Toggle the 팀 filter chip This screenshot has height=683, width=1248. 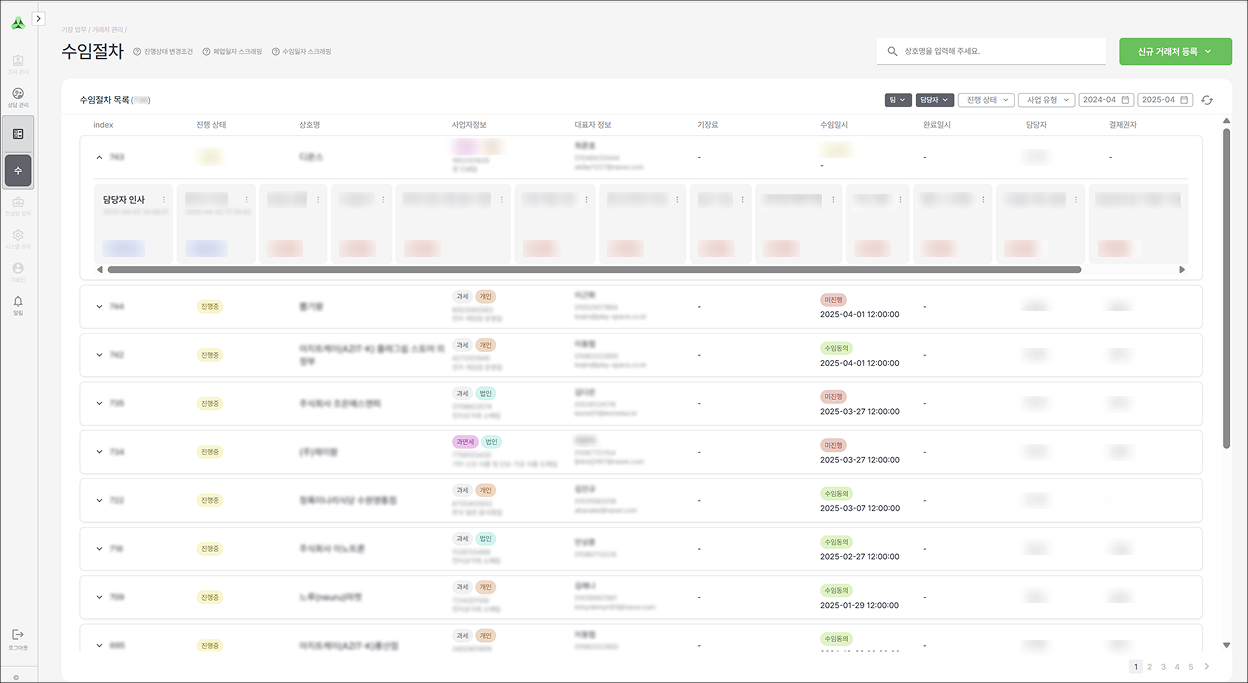pos(897,100)
